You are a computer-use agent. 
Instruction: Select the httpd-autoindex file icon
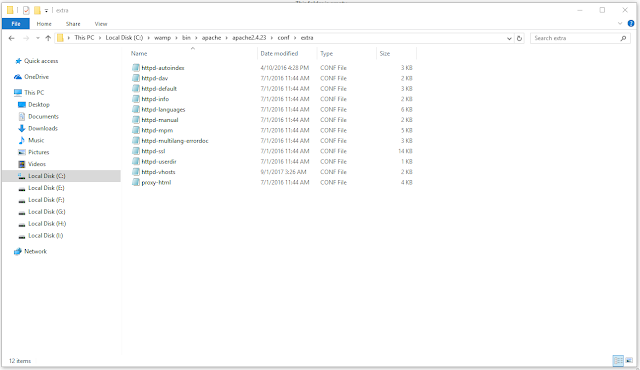click(136, 68)
